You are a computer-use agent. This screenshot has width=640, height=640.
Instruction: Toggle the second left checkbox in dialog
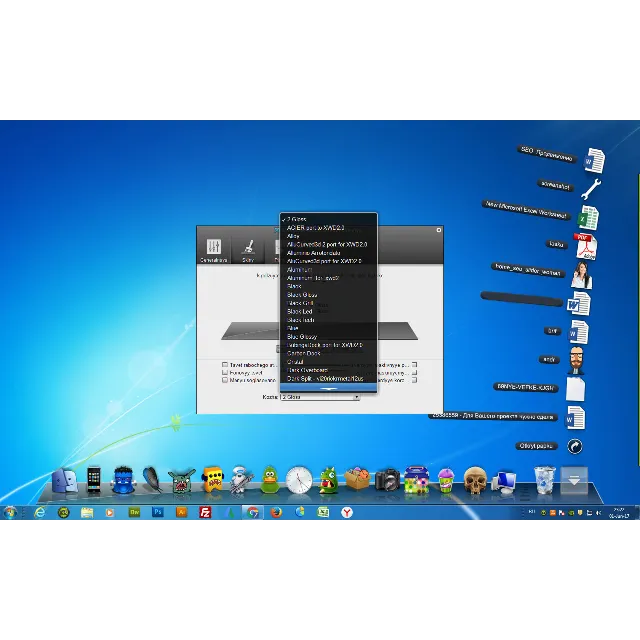pyautogui.click(x=225, y=372)
